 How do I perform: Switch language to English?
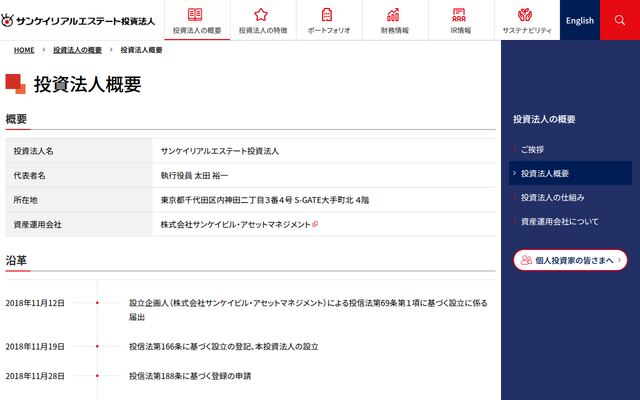pos(580,20)
